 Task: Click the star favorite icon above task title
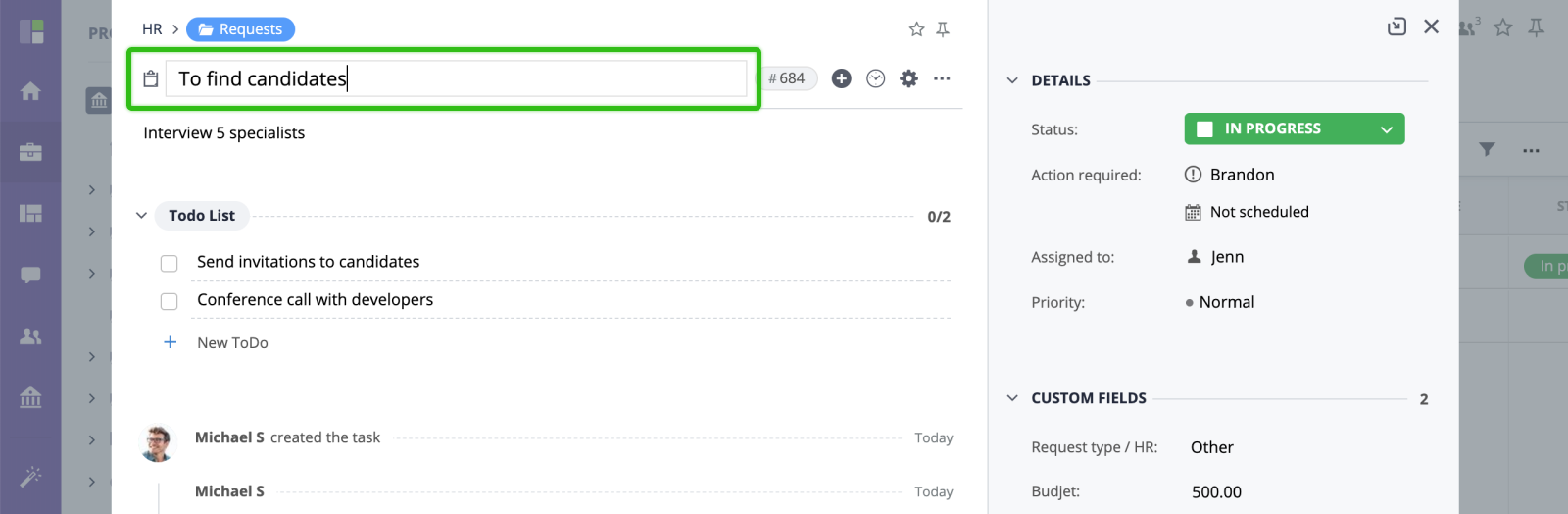[916, 29]
